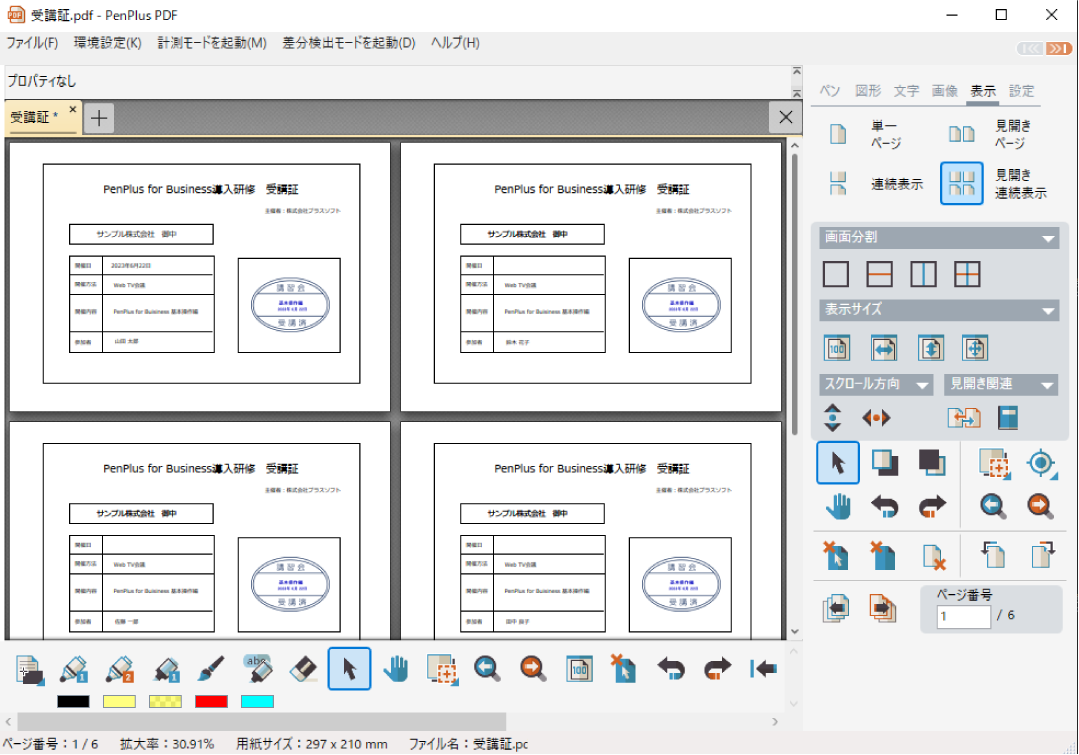Choose vertical screen split layout
This screenshot has height=755, width=1079.
923,274
